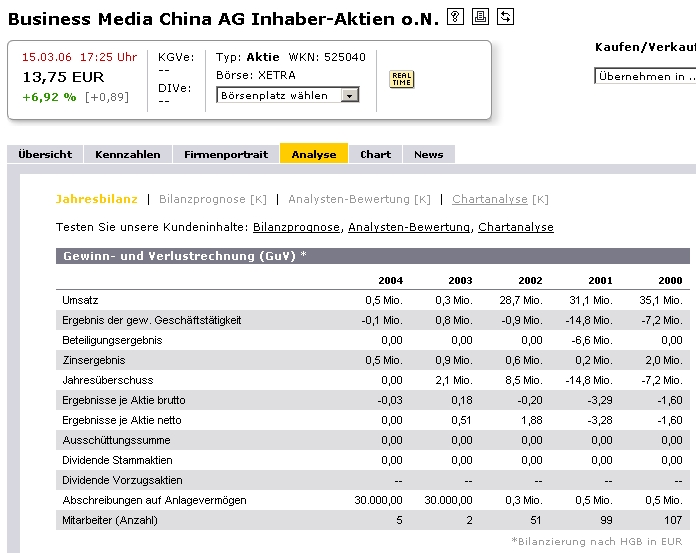Click the 2003 column header

[x=460, y=280]
